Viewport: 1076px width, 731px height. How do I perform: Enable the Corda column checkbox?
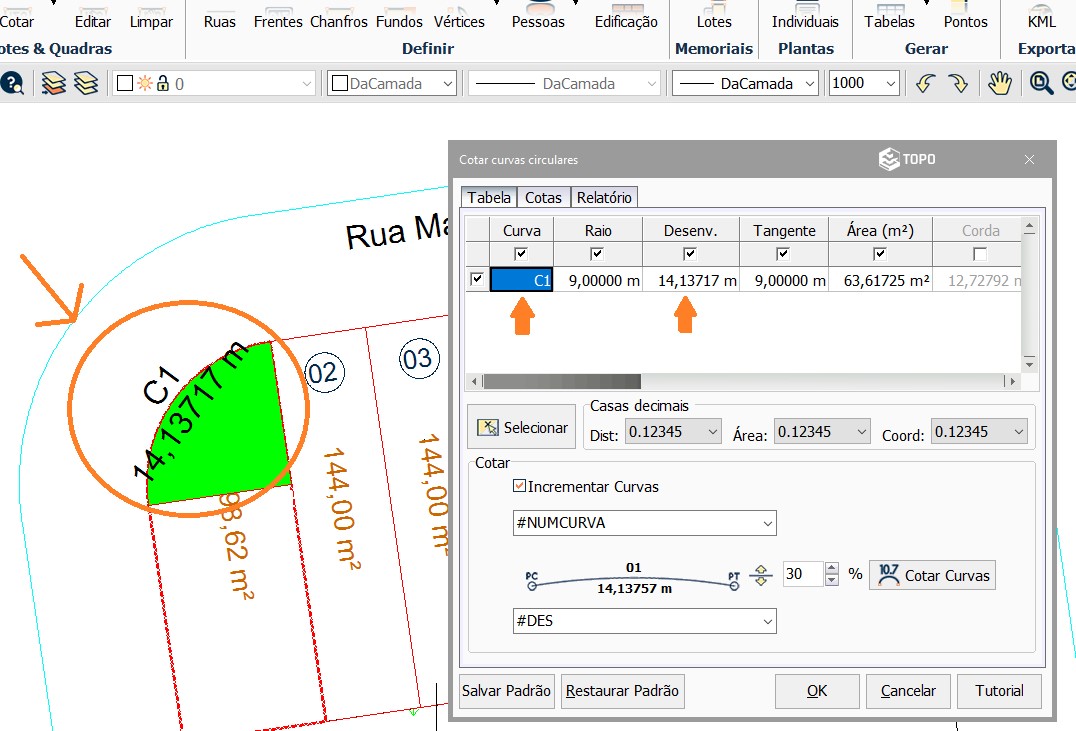(980, 254)
